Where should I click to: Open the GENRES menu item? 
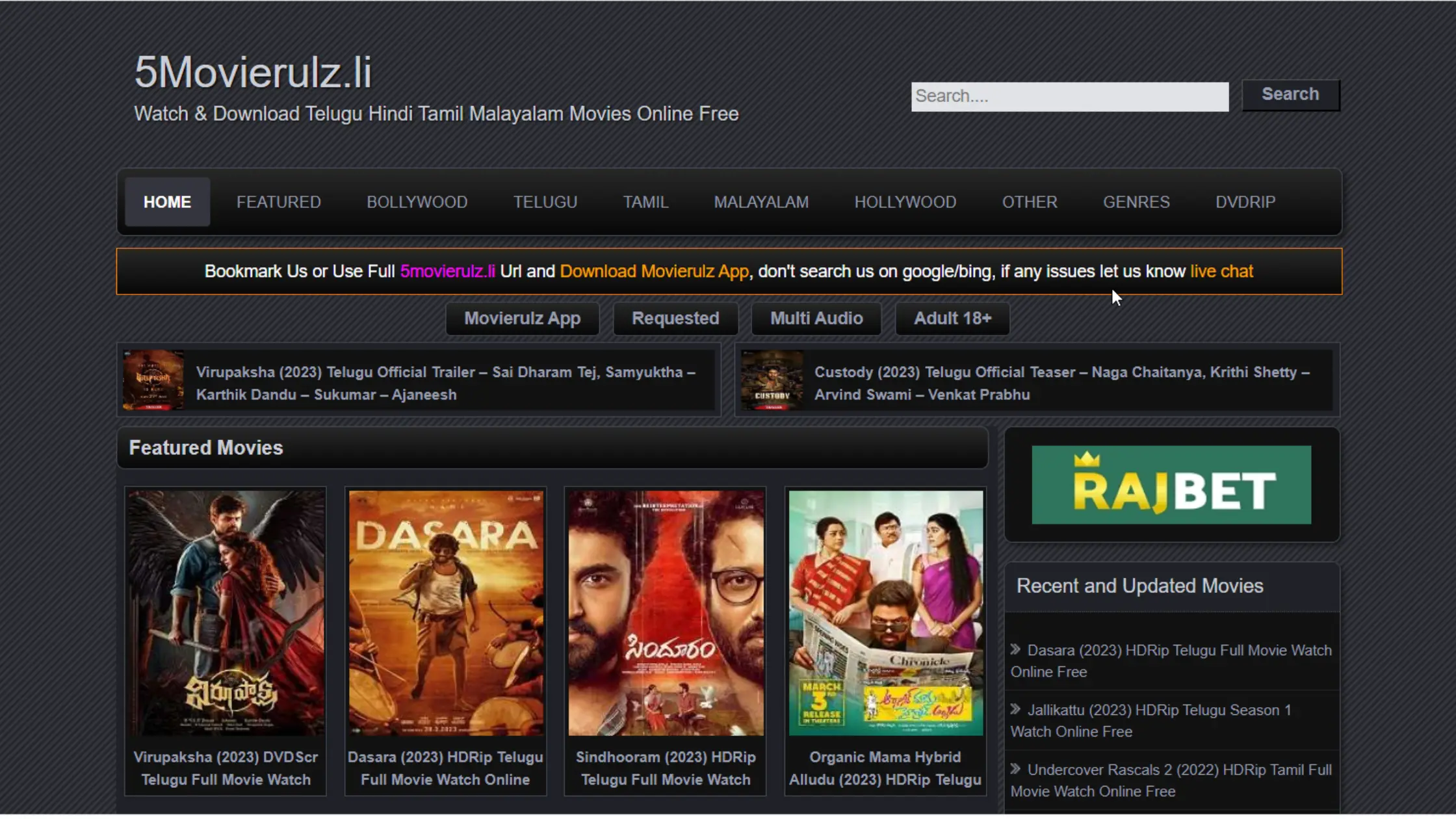click(1136, 202)
